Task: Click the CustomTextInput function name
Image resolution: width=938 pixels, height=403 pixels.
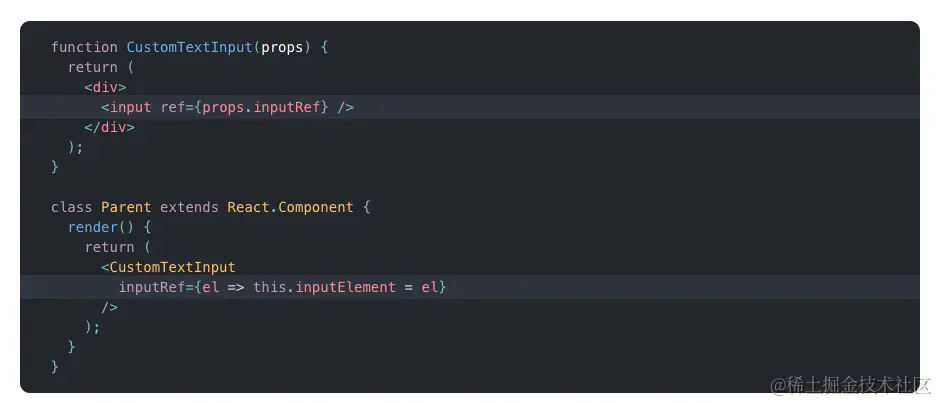Action: [190, 47]
